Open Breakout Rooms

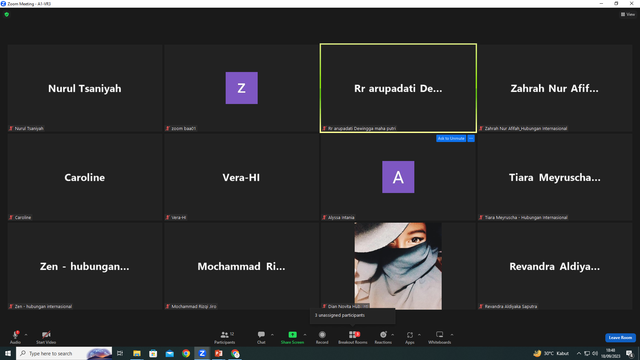tap(353, 337)
